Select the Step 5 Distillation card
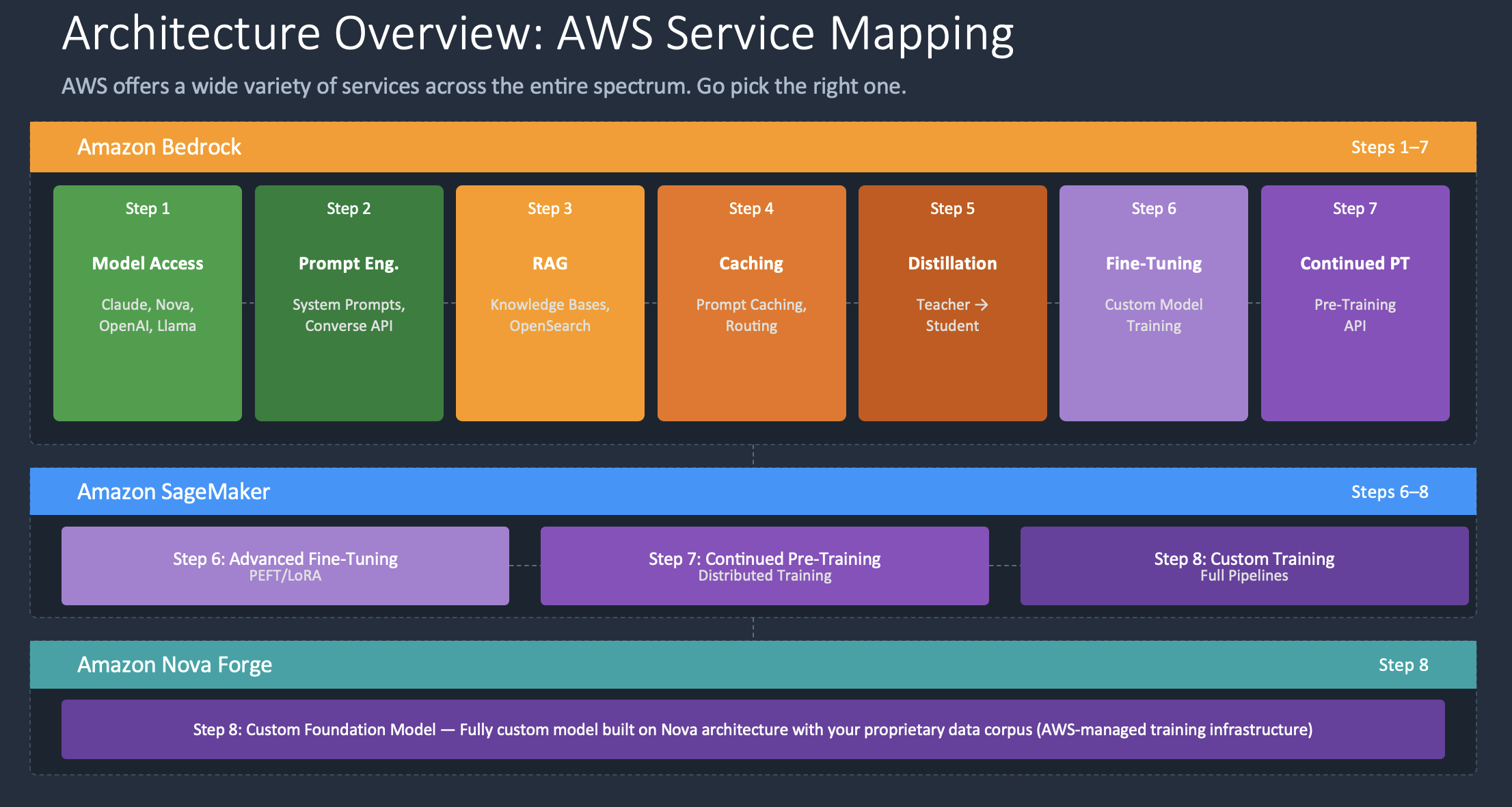The image size is (1512, 807). click(x=953, y=303)
